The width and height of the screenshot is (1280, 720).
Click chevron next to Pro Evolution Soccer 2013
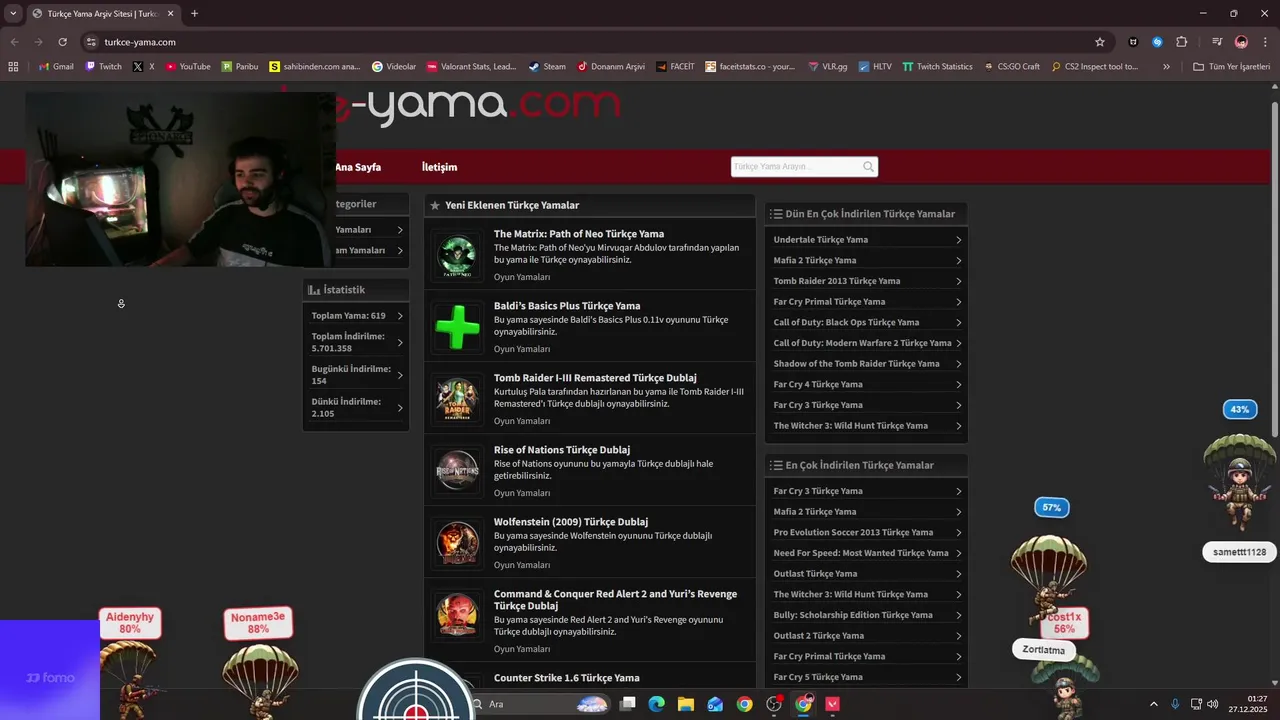pyautogui.click(x=958, y=532)
